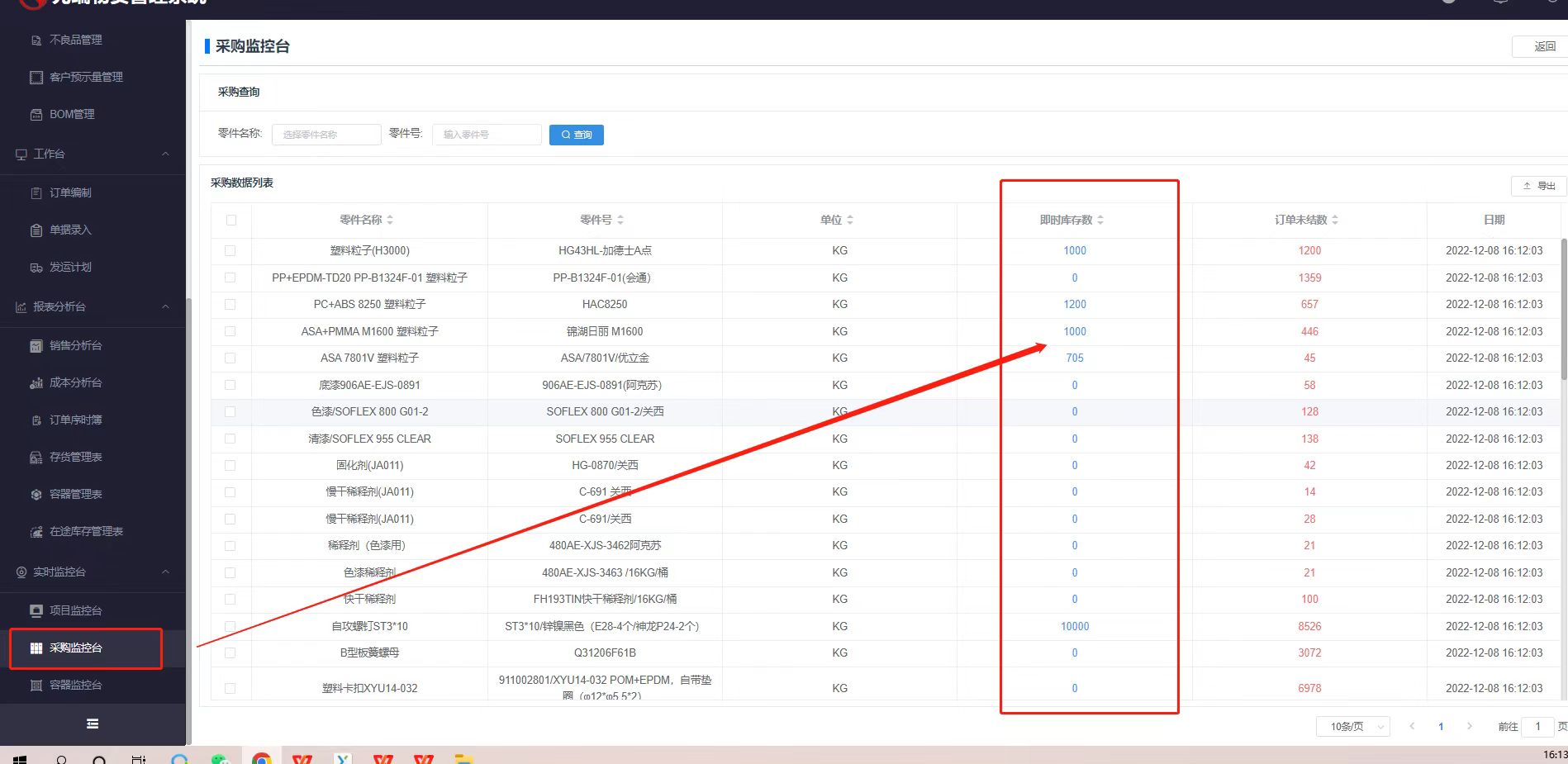
Task: Click the 订单序时簿 icon
Action: click(x=36, y=420)
